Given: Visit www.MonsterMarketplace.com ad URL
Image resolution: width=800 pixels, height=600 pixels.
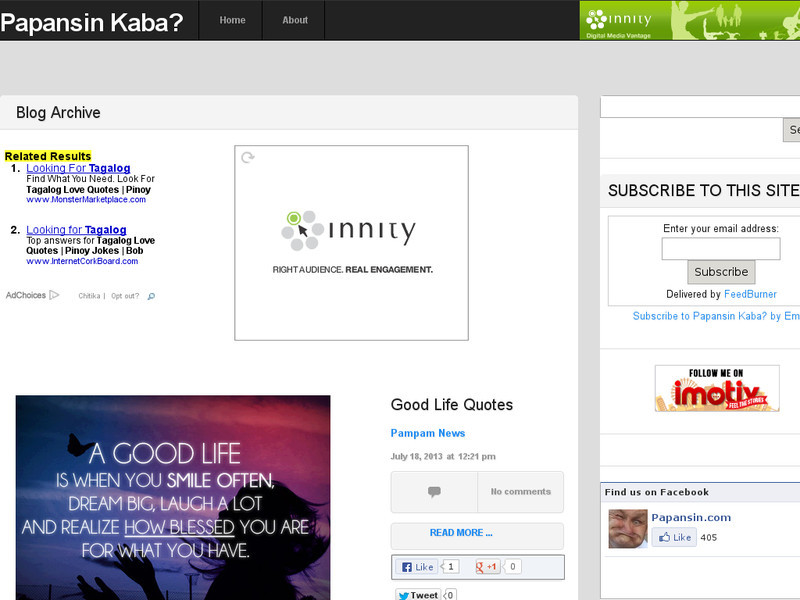Looking at the screenshot, I should point(86,199).
